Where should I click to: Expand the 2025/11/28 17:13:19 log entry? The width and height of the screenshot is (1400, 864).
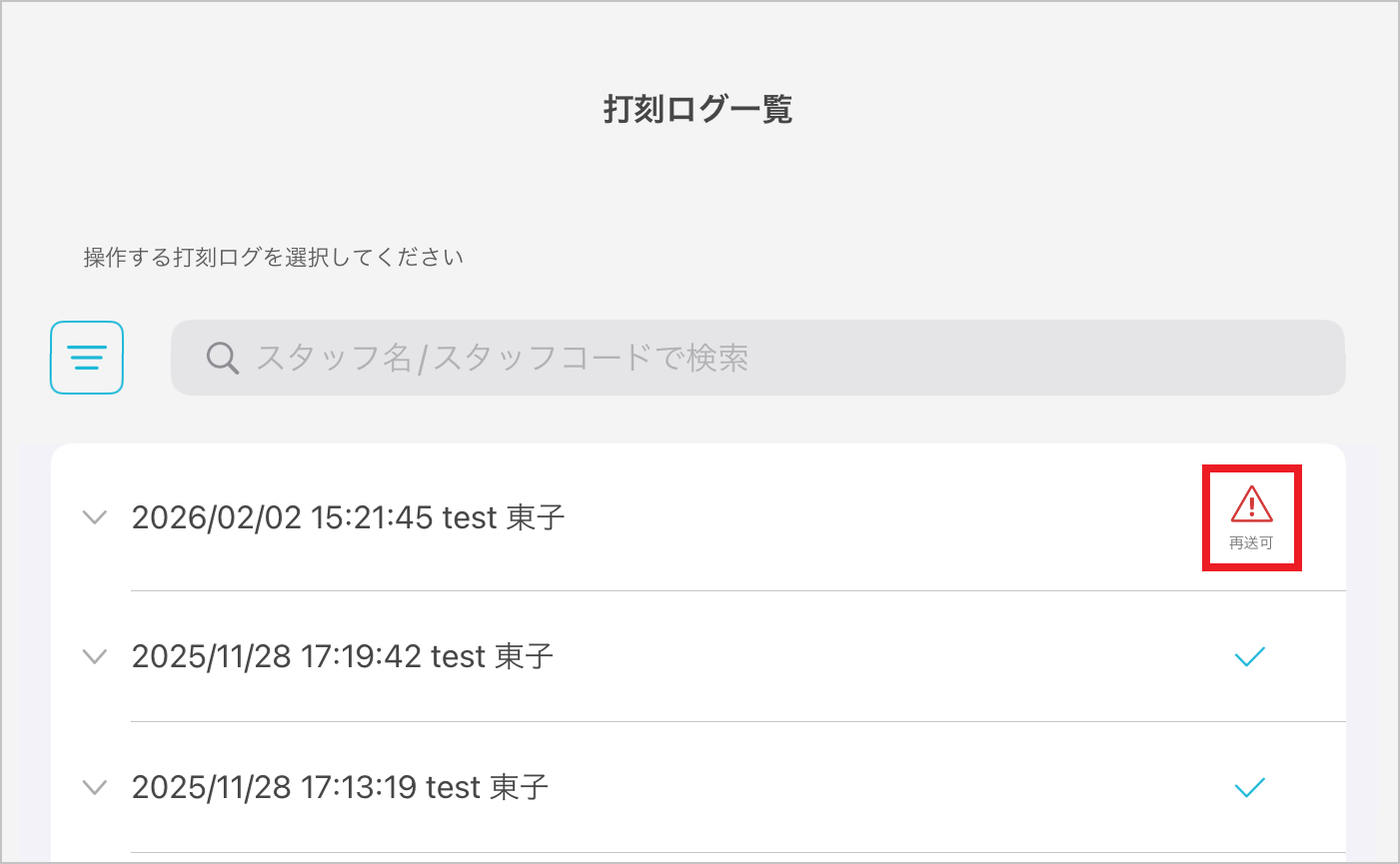pos(95,787)
